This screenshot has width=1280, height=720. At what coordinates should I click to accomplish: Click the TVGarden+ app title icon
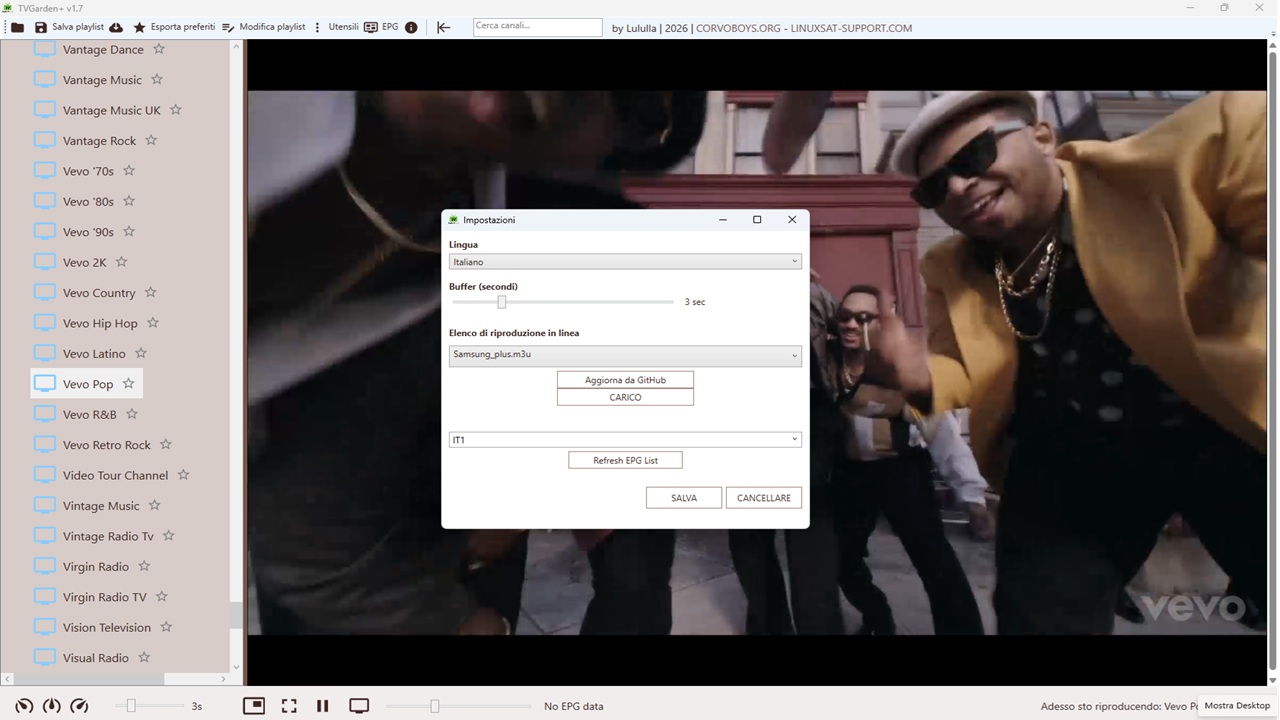[x=7, y=8]
